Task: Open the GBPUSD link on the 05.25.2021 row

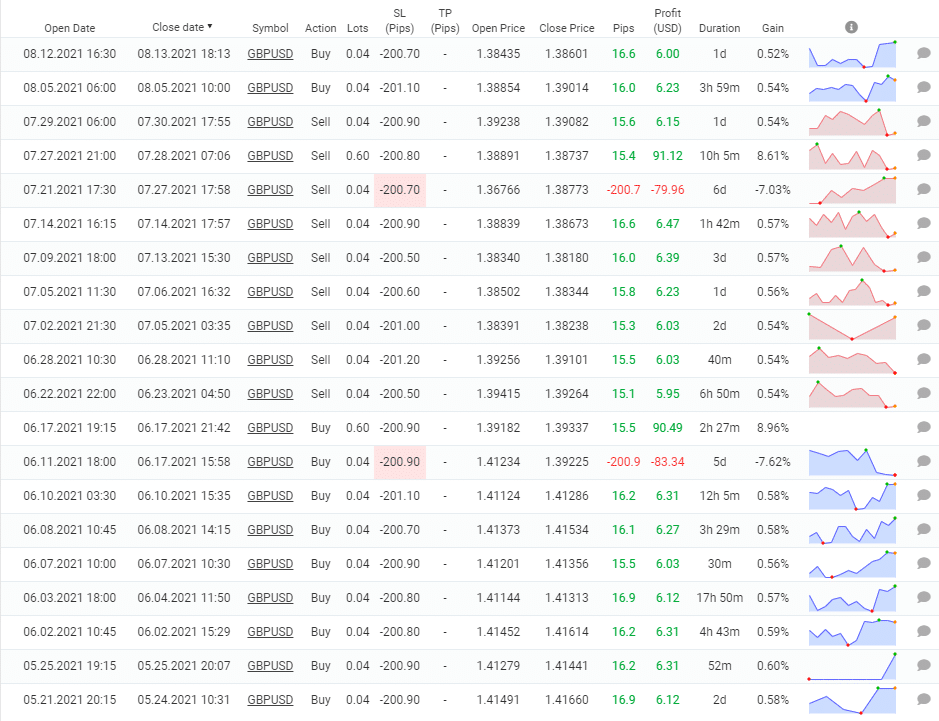Action: coord(270,666)
